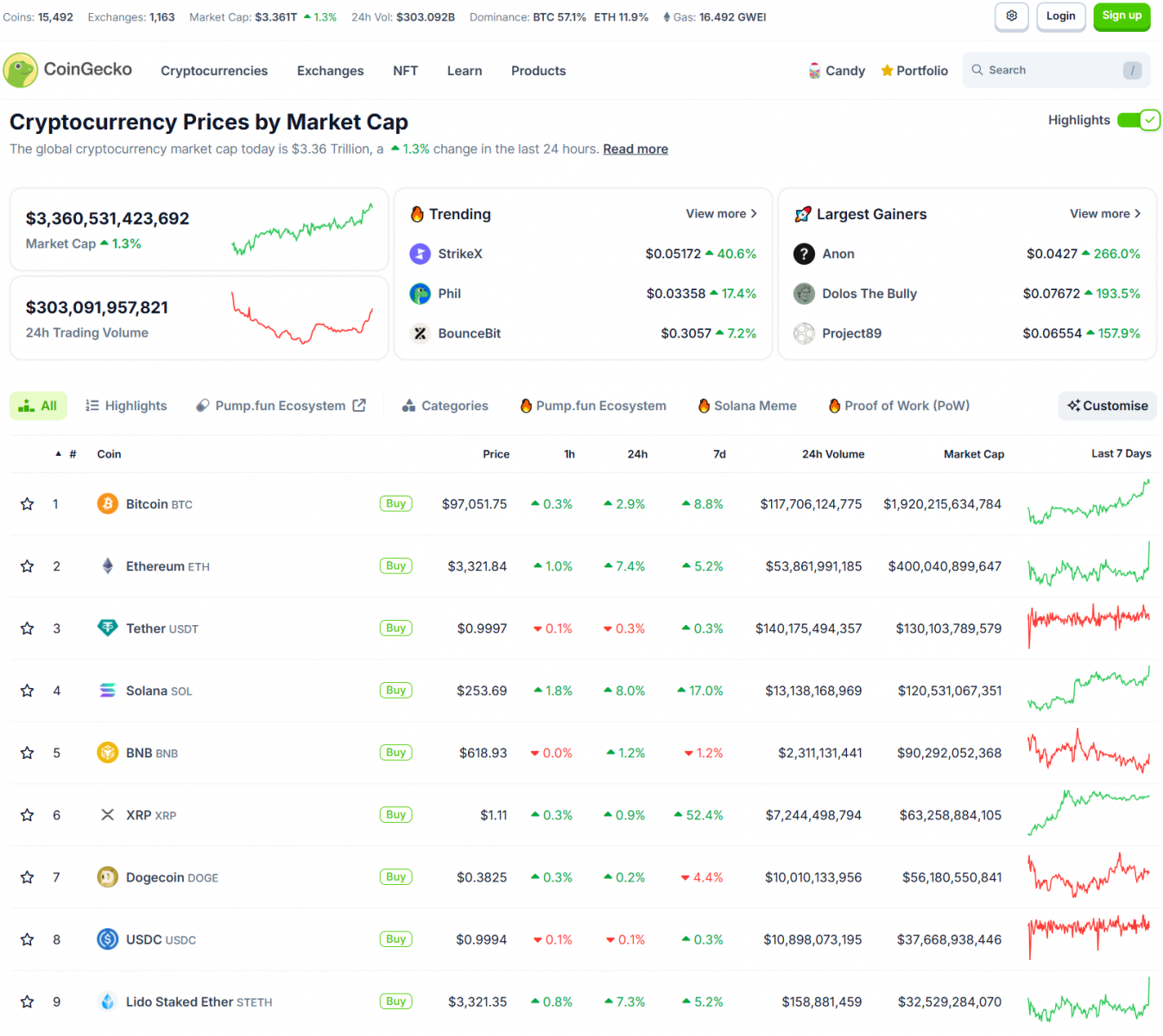Click the StrikeX trending icon
Image resolution: width=1163 pixels, height=1036 pixels.
coord(420,254)
